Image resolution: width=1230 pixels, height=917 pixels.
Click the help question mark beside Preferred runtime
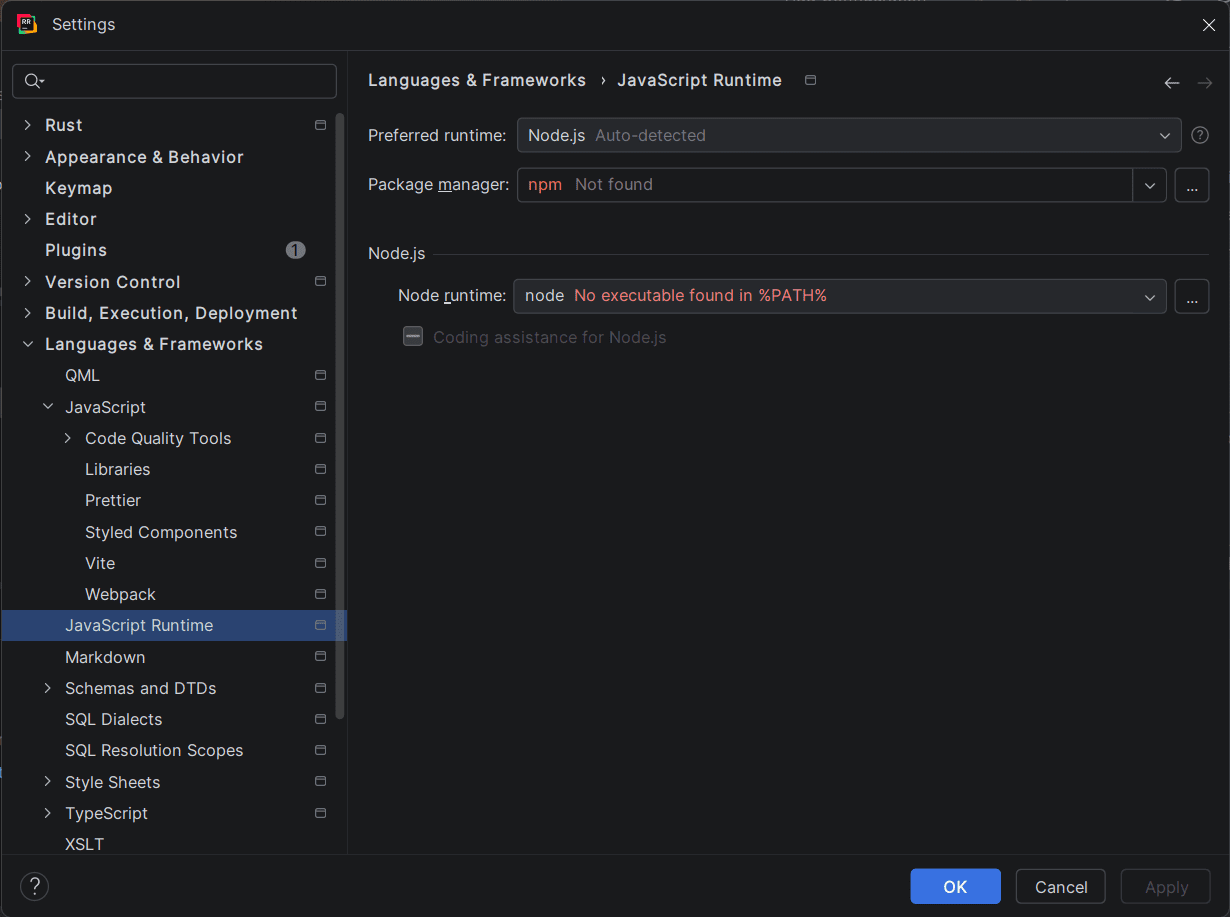point(1200,135)
